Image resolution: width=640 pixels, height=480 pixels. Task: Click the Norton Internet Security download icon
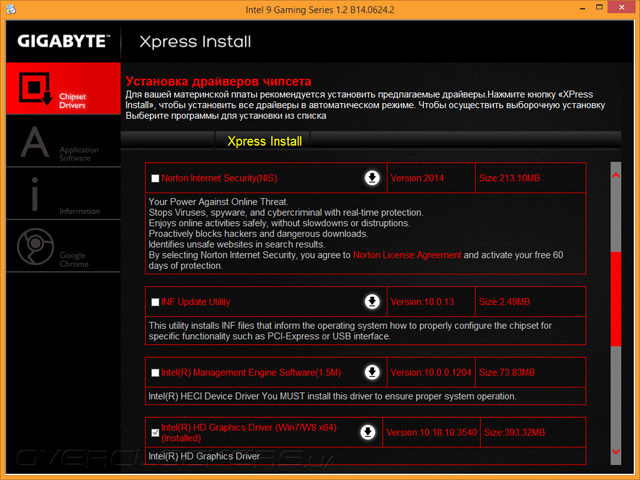click(372, 178)
